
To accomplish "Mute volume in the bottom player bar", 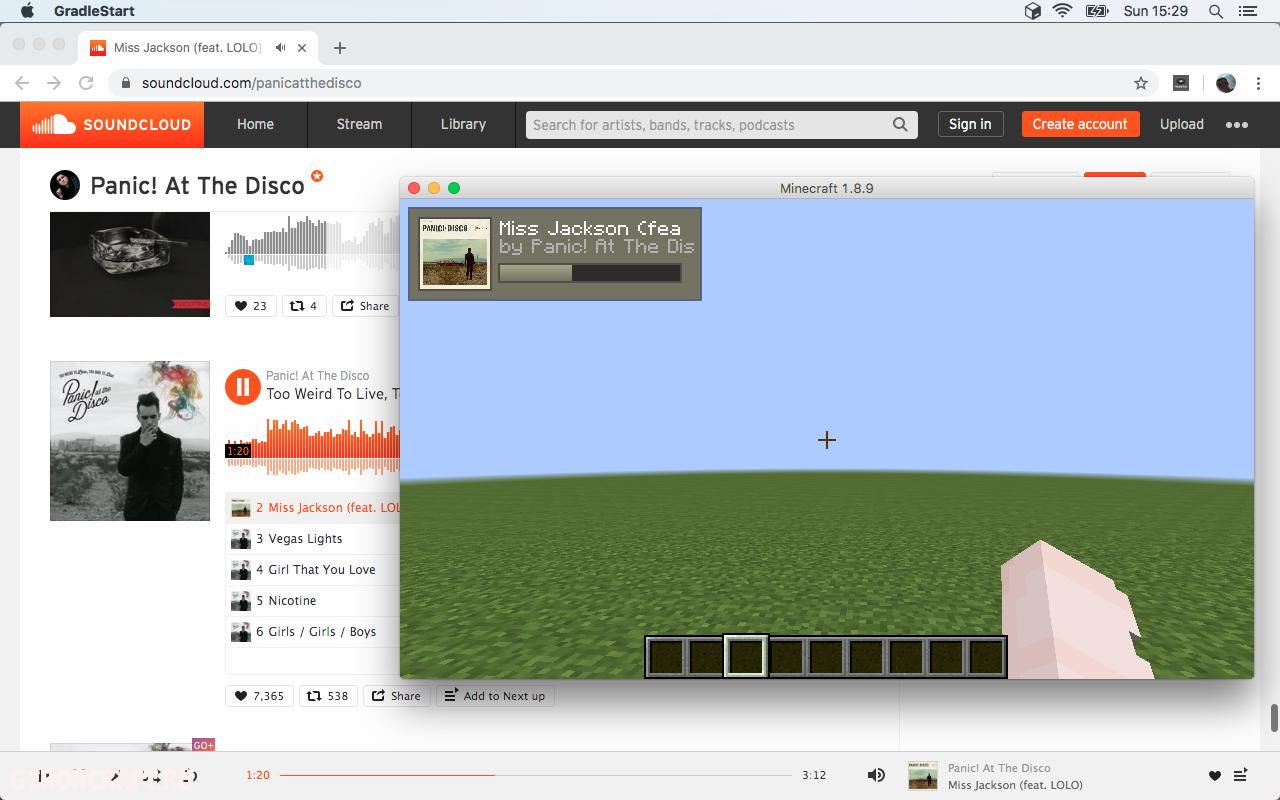I will [x=876, y=775].
